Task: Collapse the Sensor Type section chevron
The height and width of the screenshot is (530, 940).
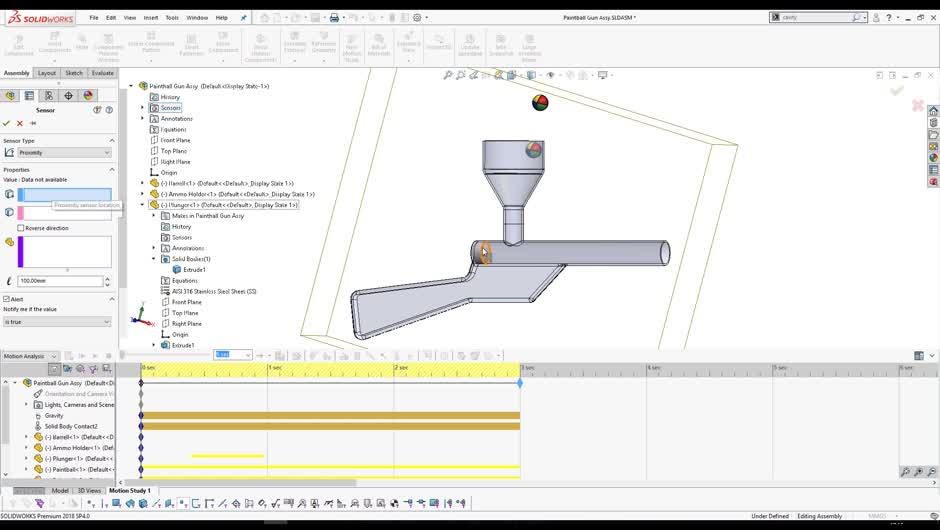Action: pyautogui.click(x=112, y=140)
